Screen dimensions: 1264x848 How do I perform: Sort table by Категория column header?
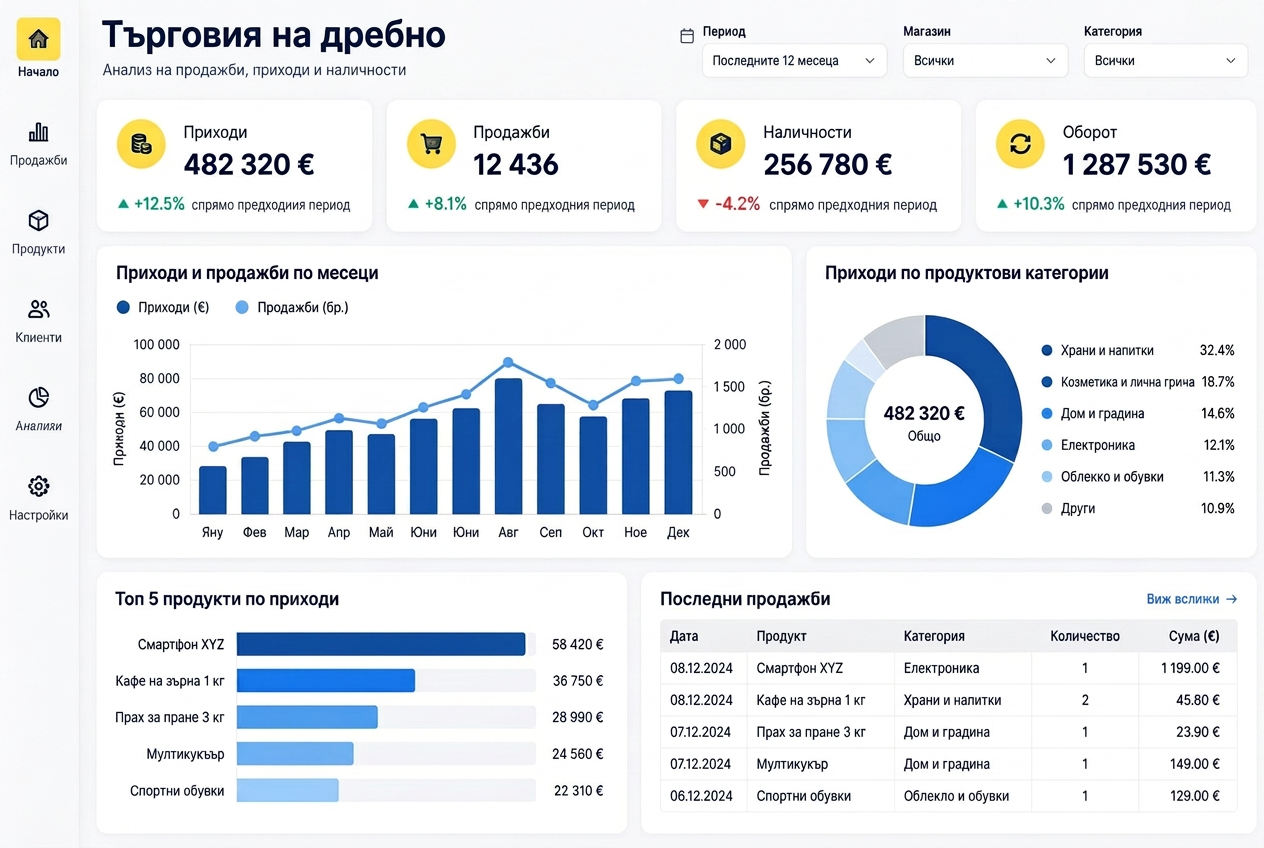pos(934,636)
